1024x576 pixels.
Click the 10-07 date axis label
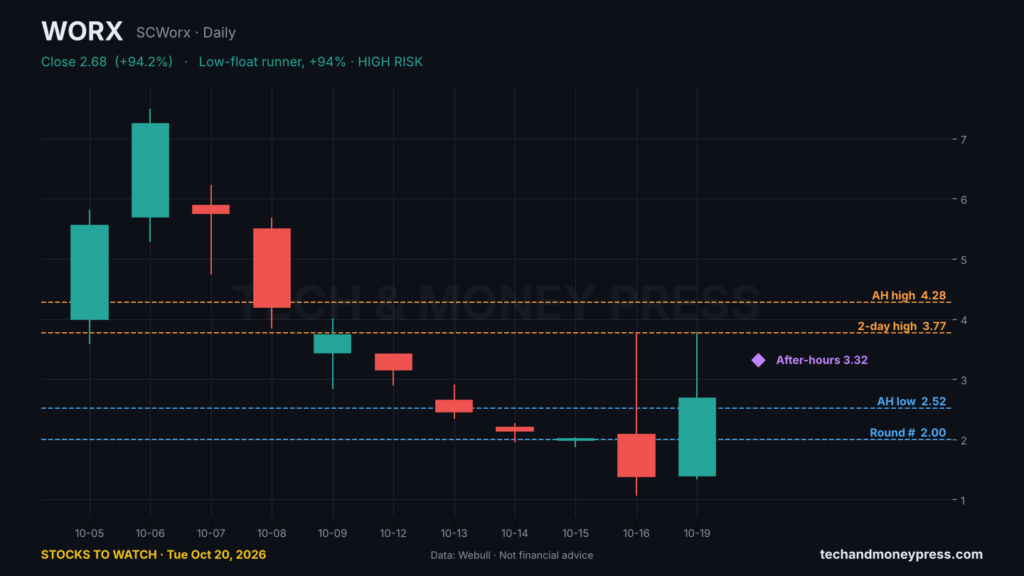(211, 533)
